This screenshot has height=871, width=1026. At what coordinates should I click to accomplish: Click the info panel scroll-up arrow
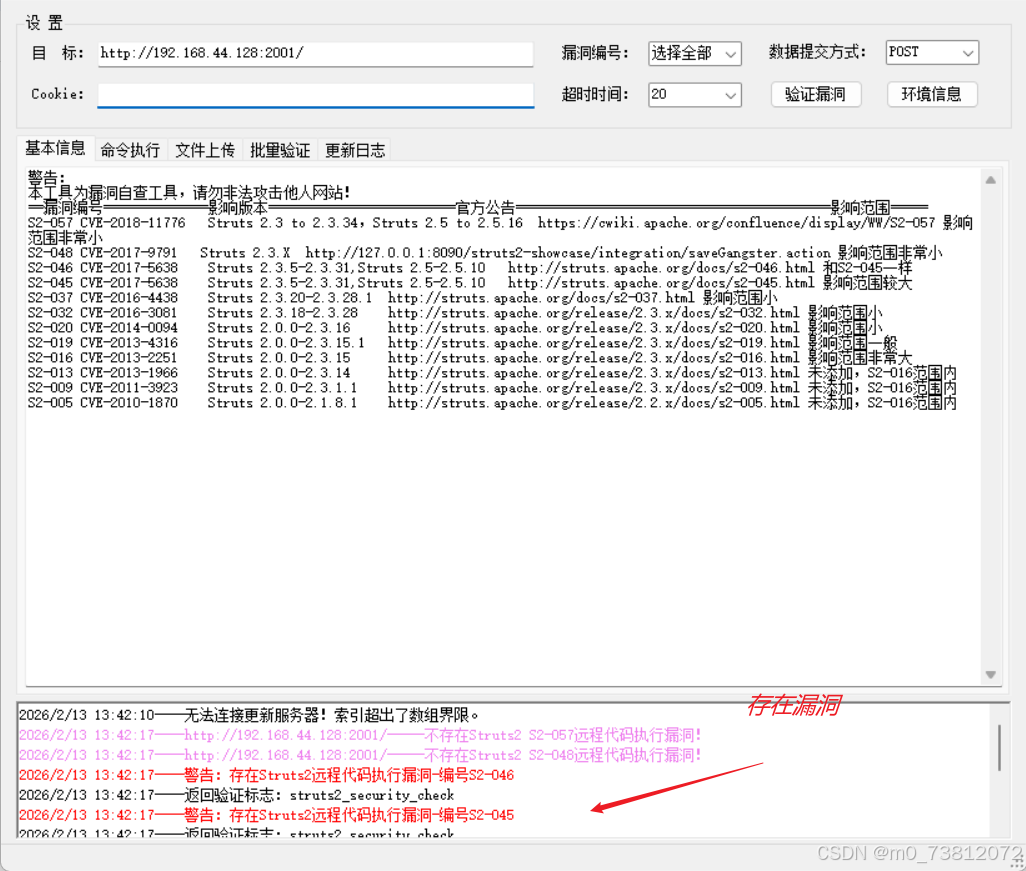tap(991, 180)
